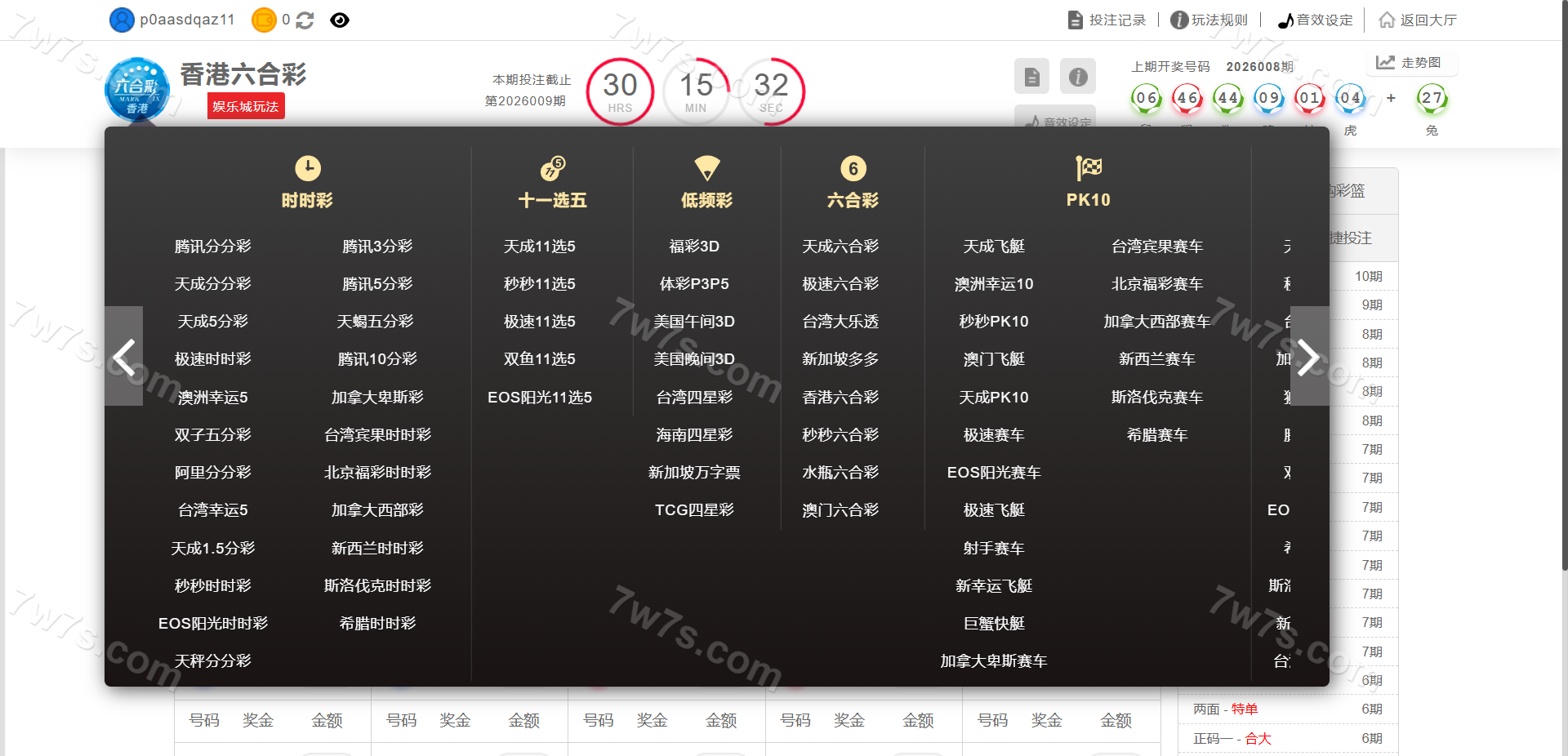Click the user avatar icon
The height and width of the screenshot is (756, 1568).
click(x=122, y=20)
